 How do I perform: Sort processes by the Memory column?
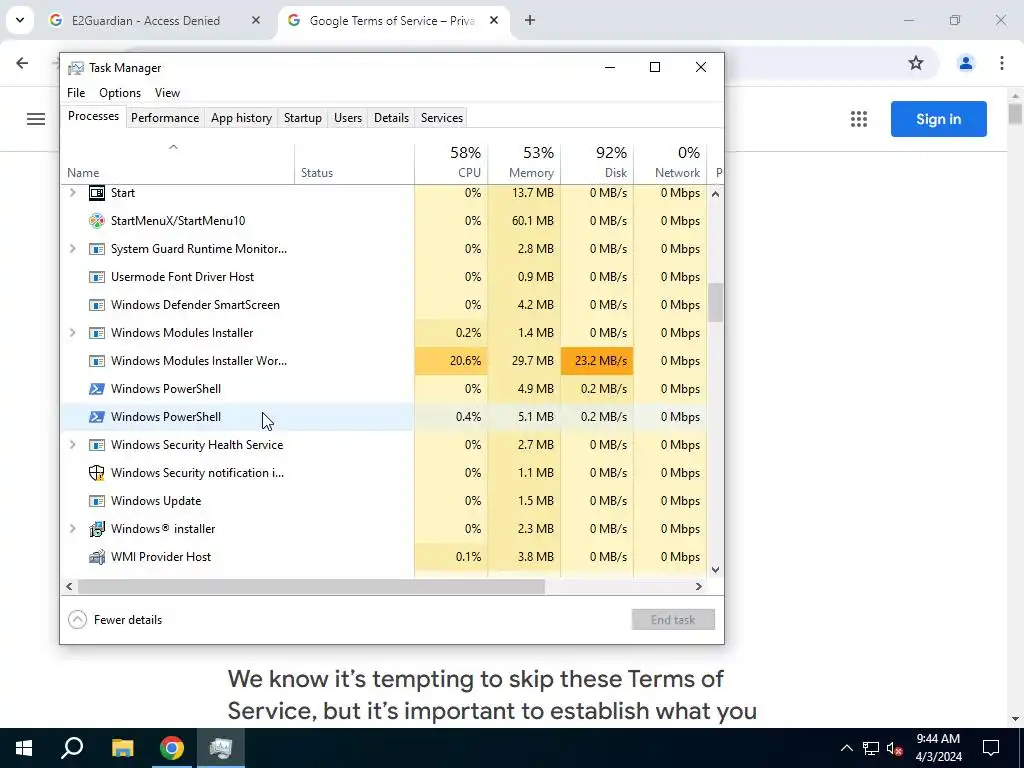tap(524, 162)
